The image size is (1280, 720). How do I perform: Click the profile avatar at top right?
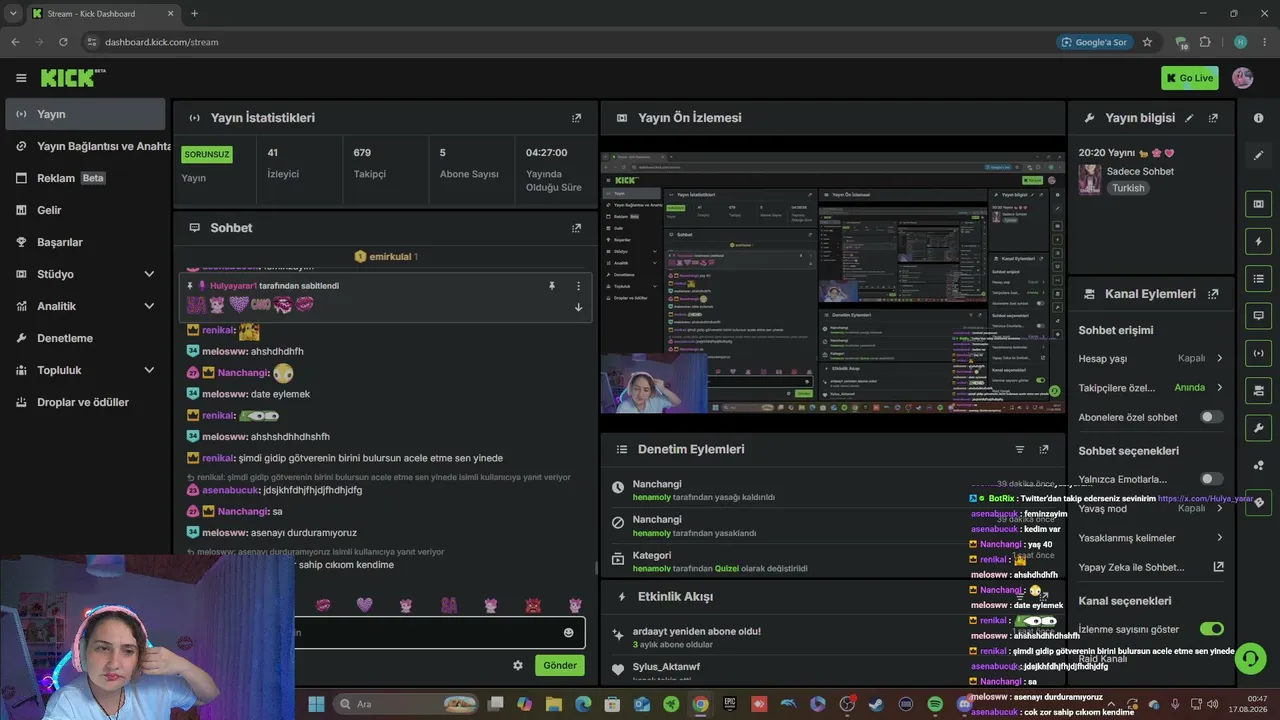pos(1243,78)
